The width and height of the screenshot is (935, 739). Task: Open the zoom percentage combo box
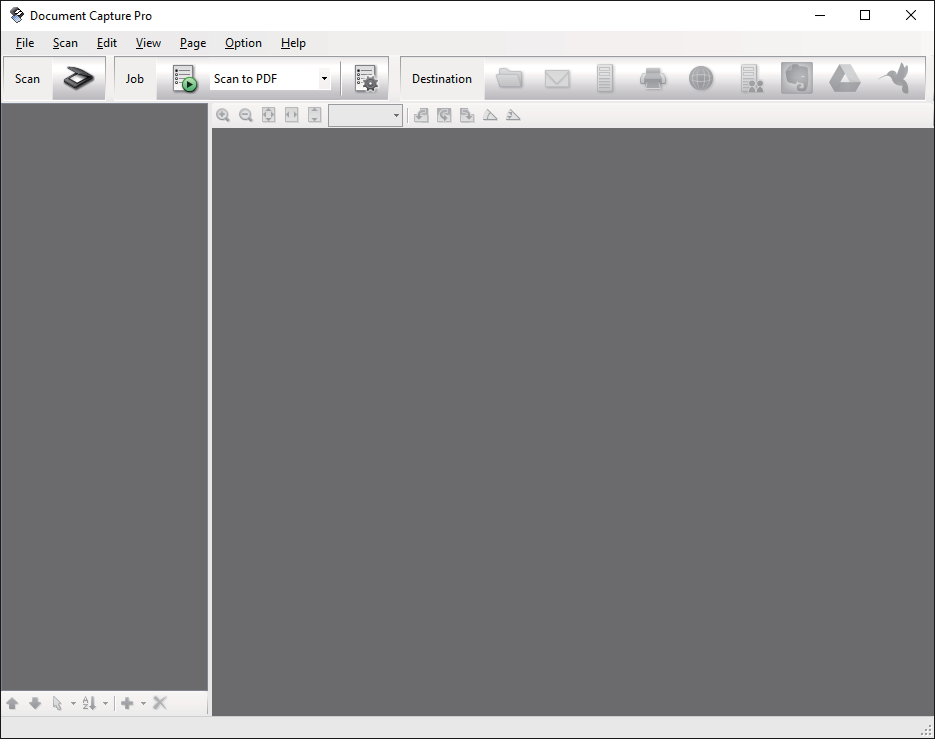pyautogui.click(x=366, y=115)
